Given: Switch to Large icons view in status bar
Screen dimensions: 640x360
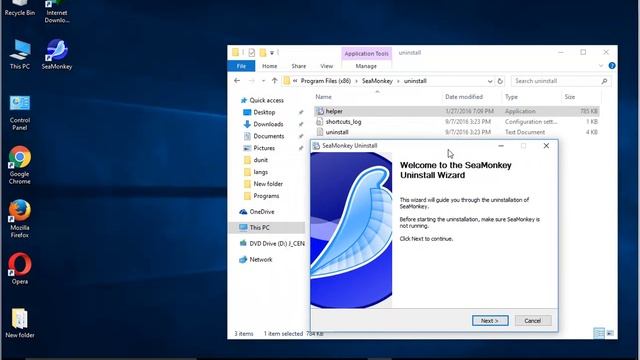Looking at the screenshot, I should [x=610, y=333].
